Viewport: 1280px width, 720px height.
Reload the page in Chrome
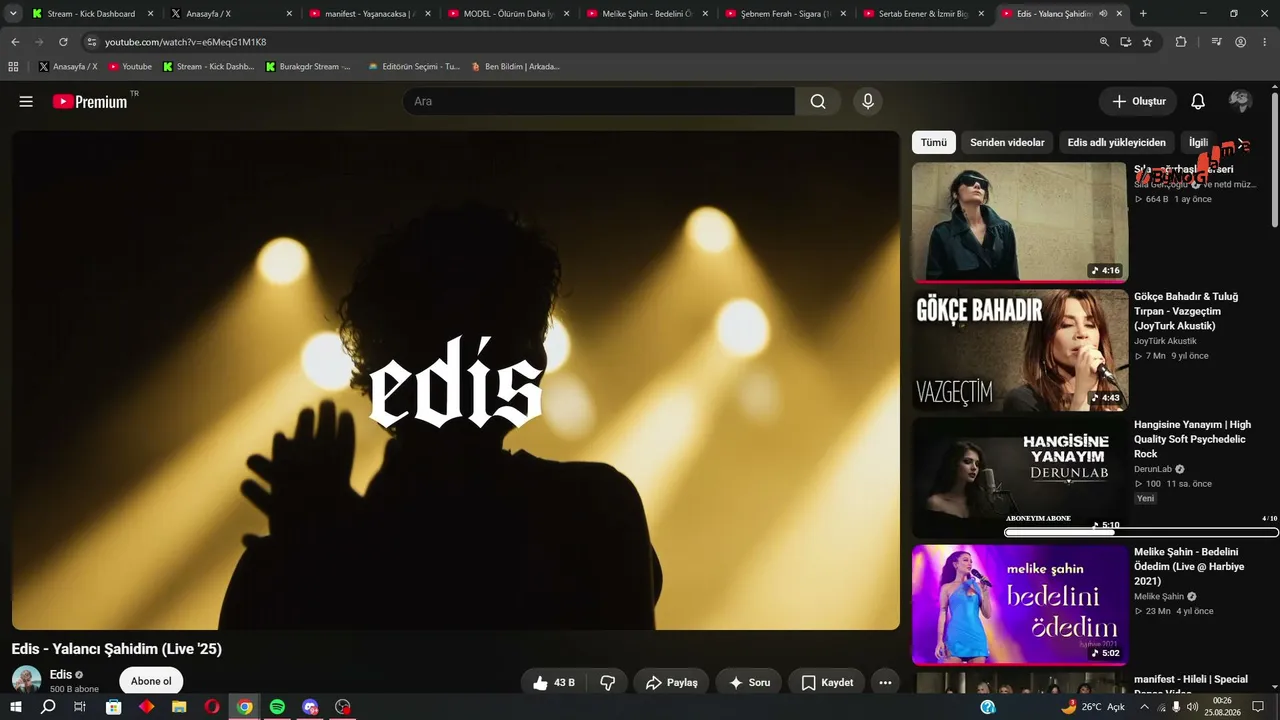63,42
